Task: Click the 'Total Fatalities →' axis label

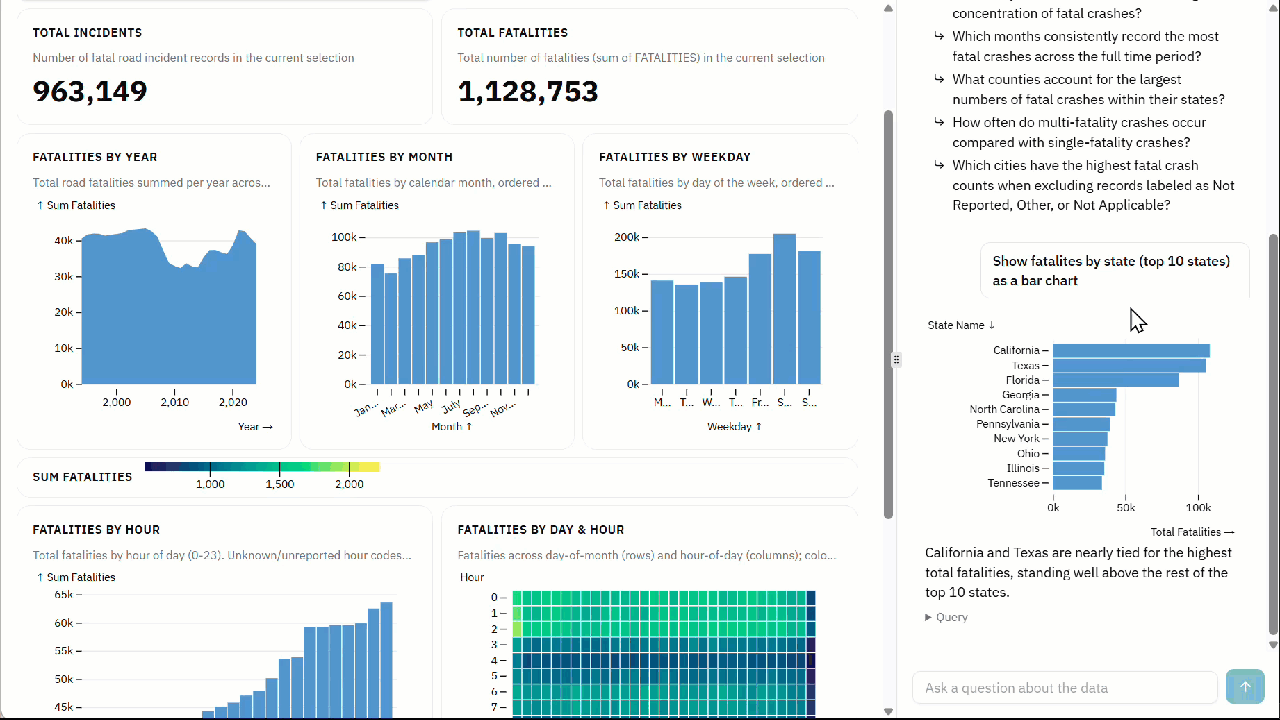Action: click(x=1192, y=532)
